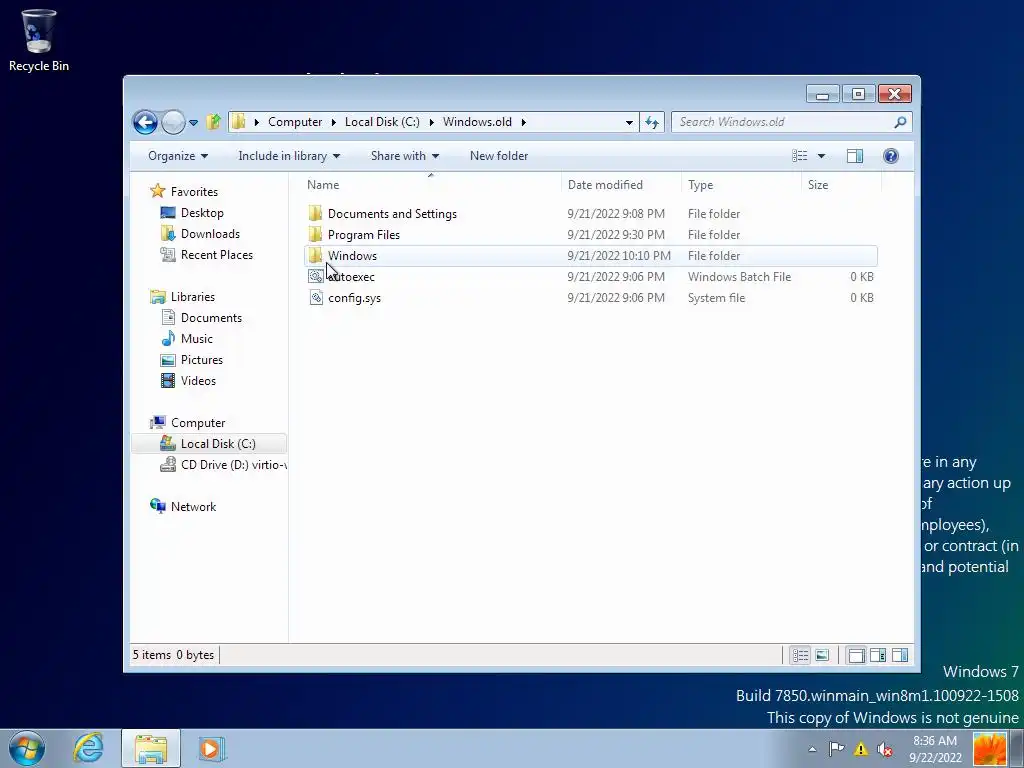The width and height of the screenshot is (1024, 768).
Task: Hide the panes with first status bar pane icon
Action: click(856, 655)
